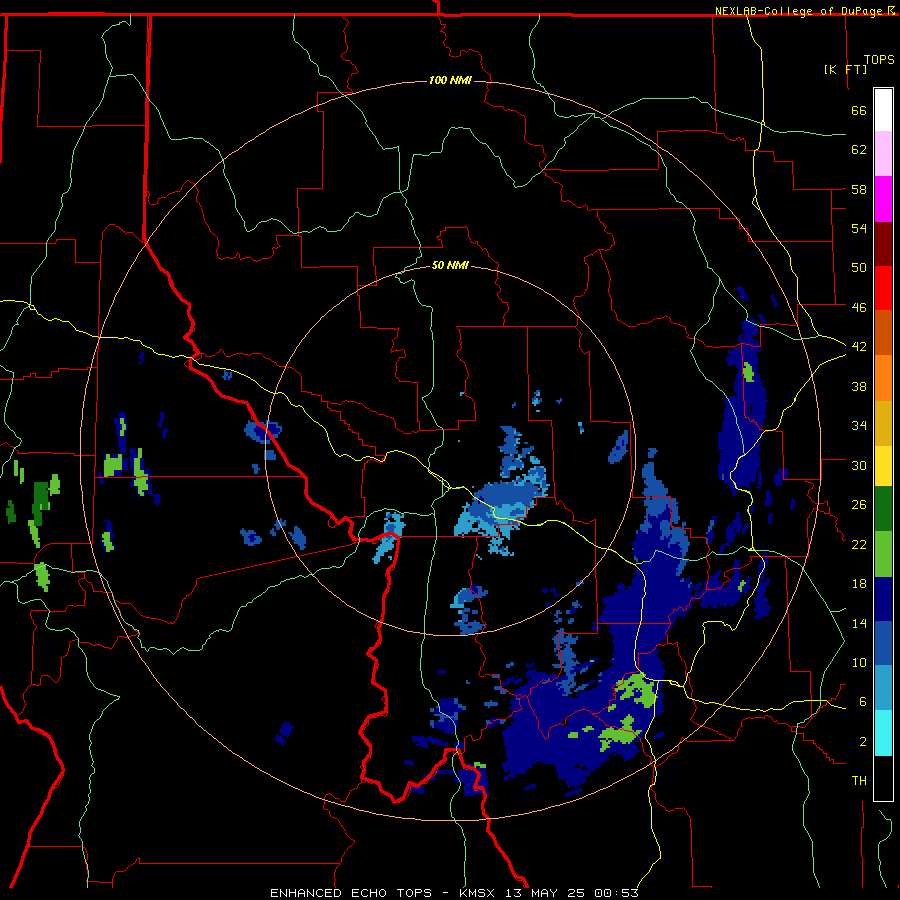Click the [K FT] units label
This screenshot has width=900, height=900.
click(845, 70)
